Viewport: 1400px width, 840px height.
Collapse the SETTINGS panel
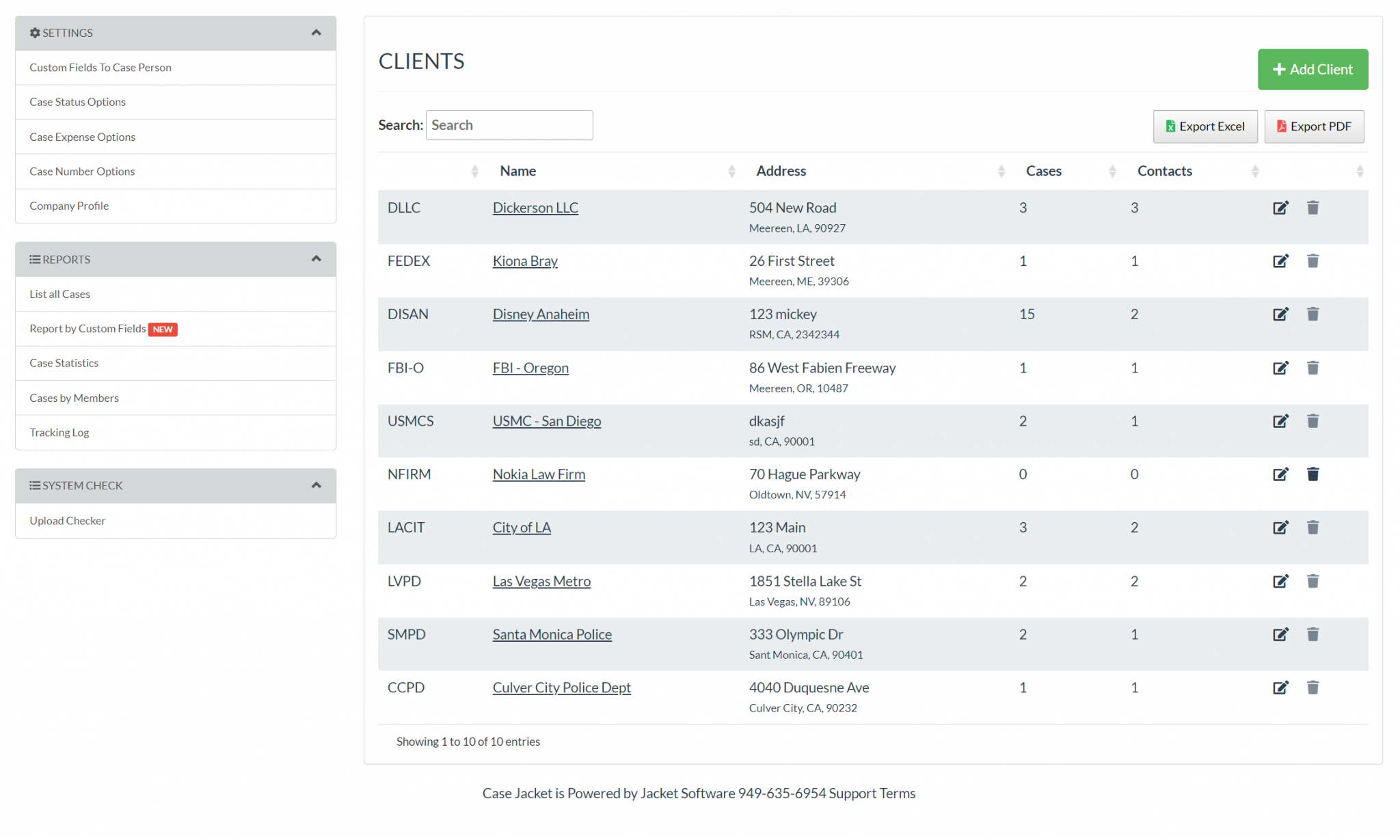[x=316, y=32]
